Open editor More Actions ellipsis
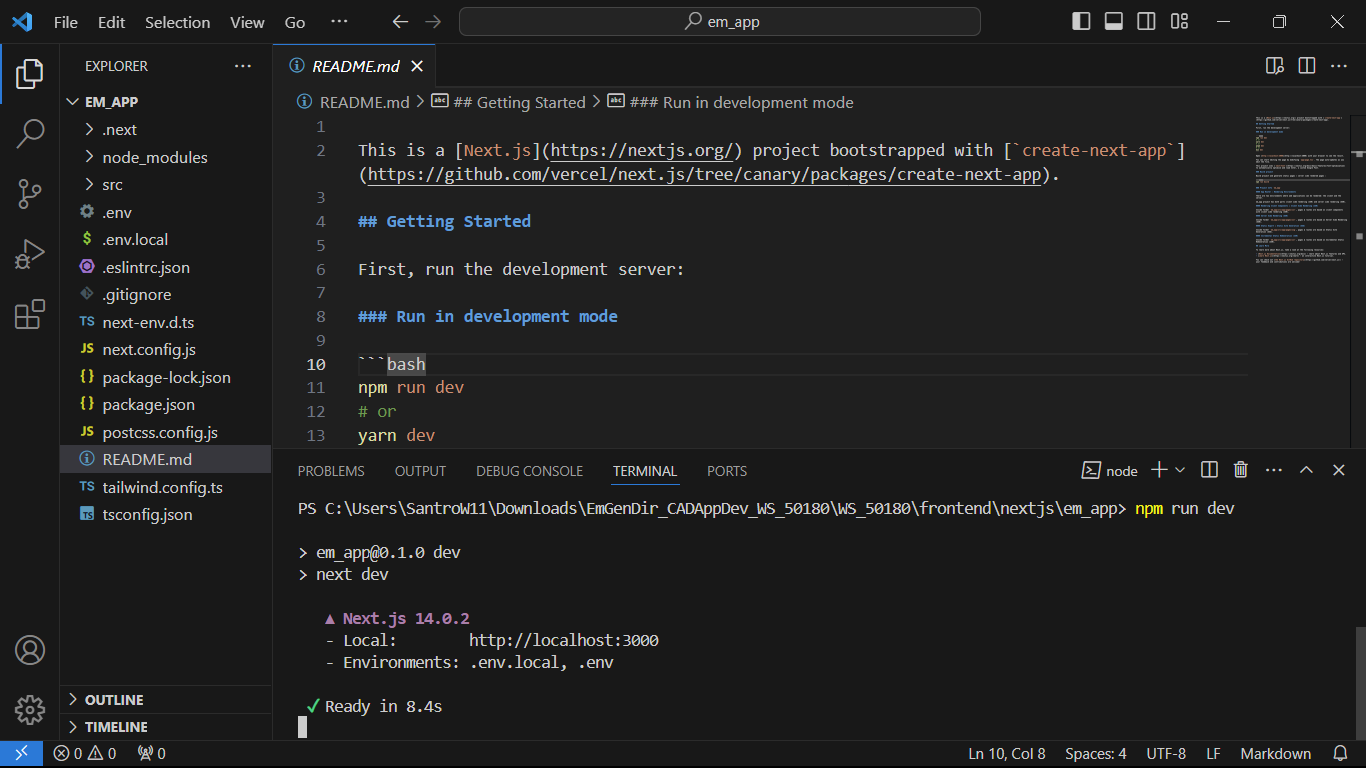 (x=1338, y=66)
